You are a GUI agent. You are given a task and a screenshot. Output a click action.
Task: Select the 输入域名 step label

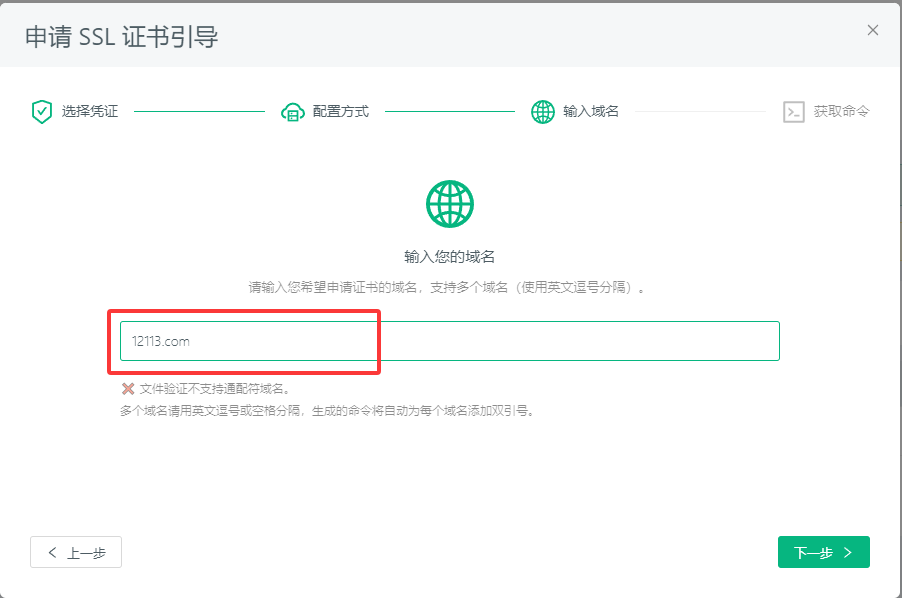point(591,111)
